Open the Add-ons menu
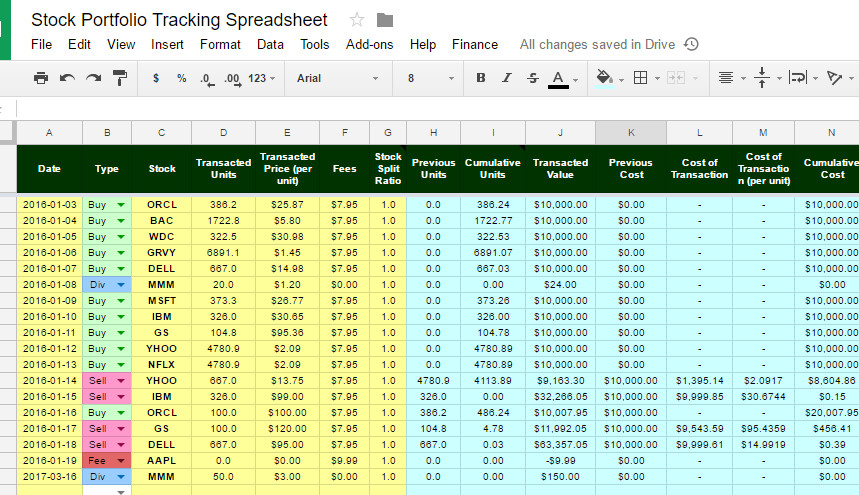Viewport: 859px width, 495px height. tap(369, 44)
